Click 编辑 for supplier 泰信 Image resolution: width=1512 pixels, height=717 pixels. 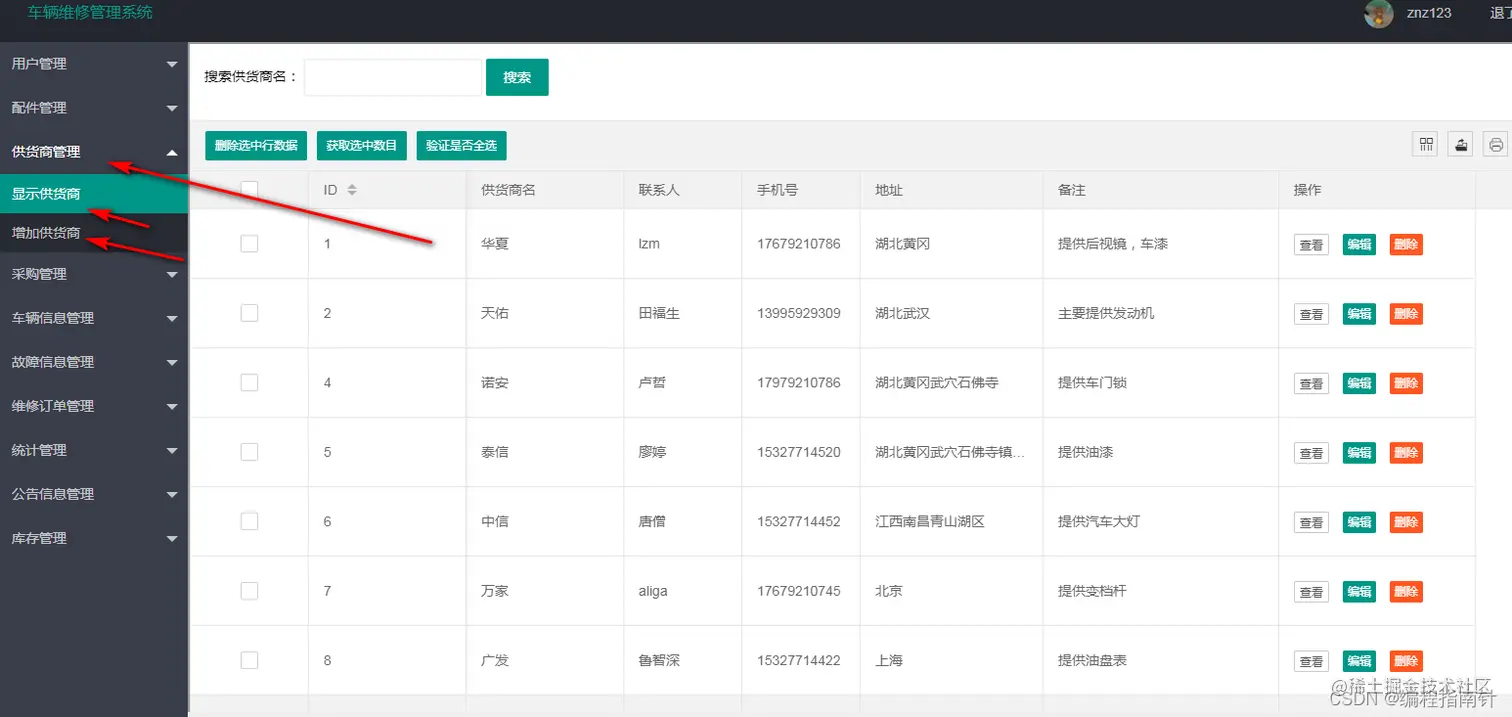click(1359, 453)
